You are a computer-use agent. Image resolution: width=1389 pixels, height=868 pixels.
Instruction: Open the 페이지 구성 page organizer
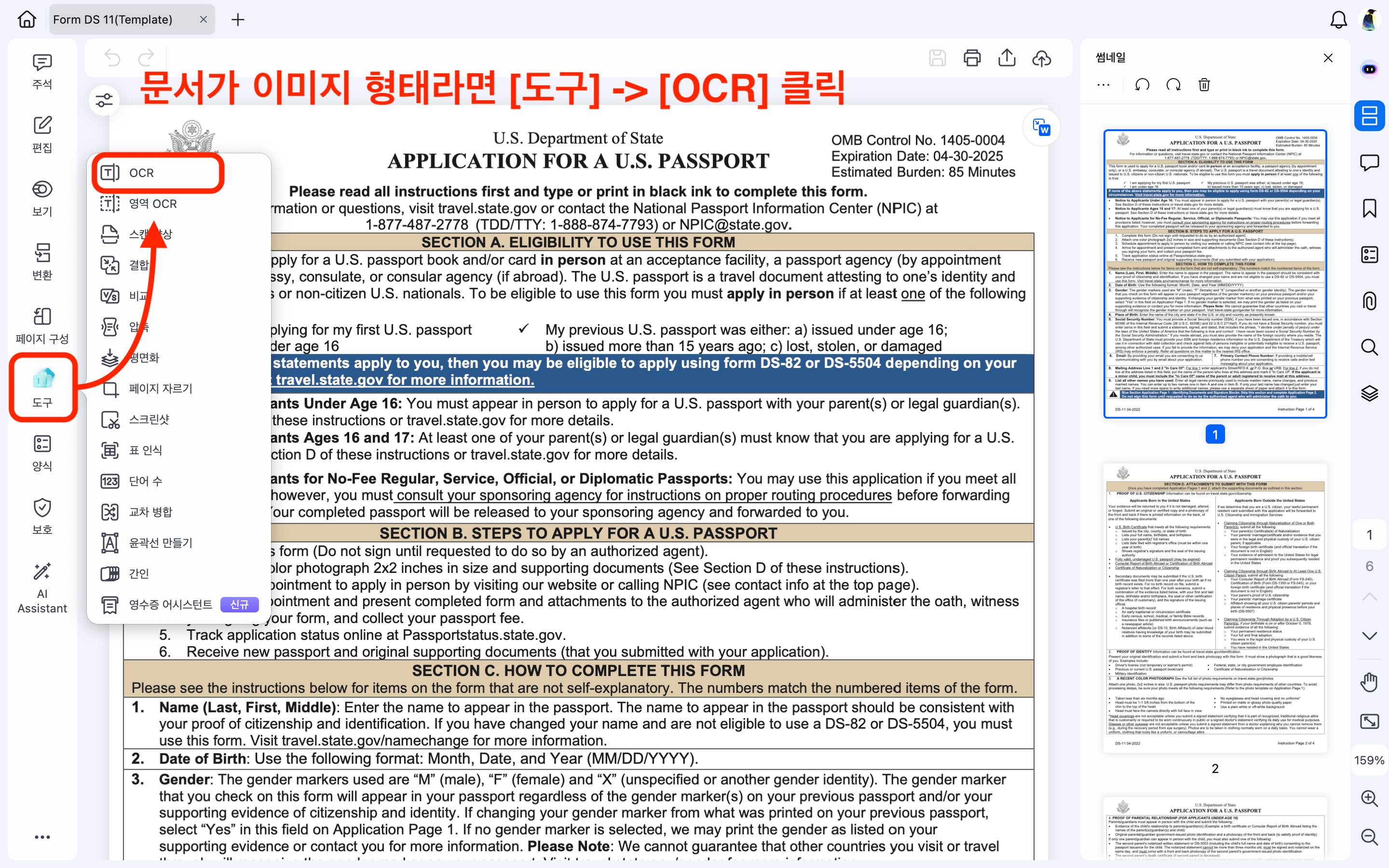(x=42, y=326)
